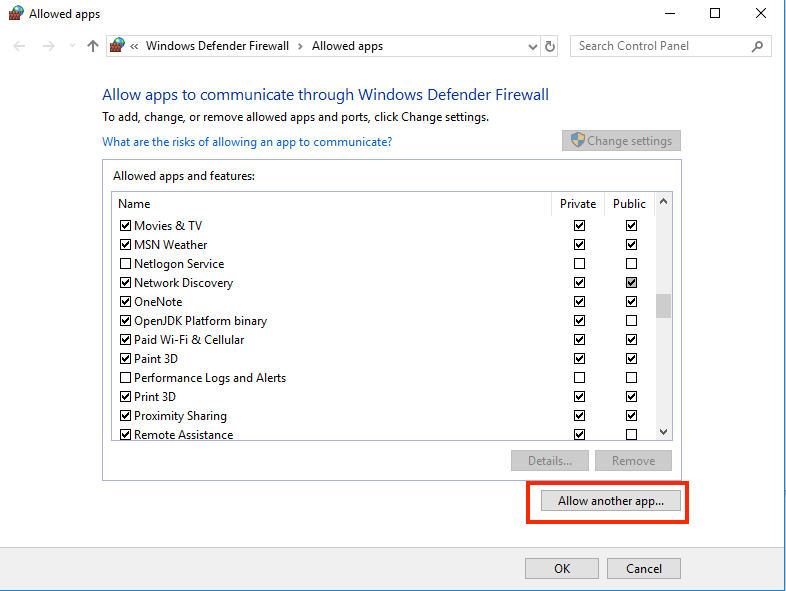Click the list scroll down arrow
Viewport: 786px width, 591px height.
point(663,432)
